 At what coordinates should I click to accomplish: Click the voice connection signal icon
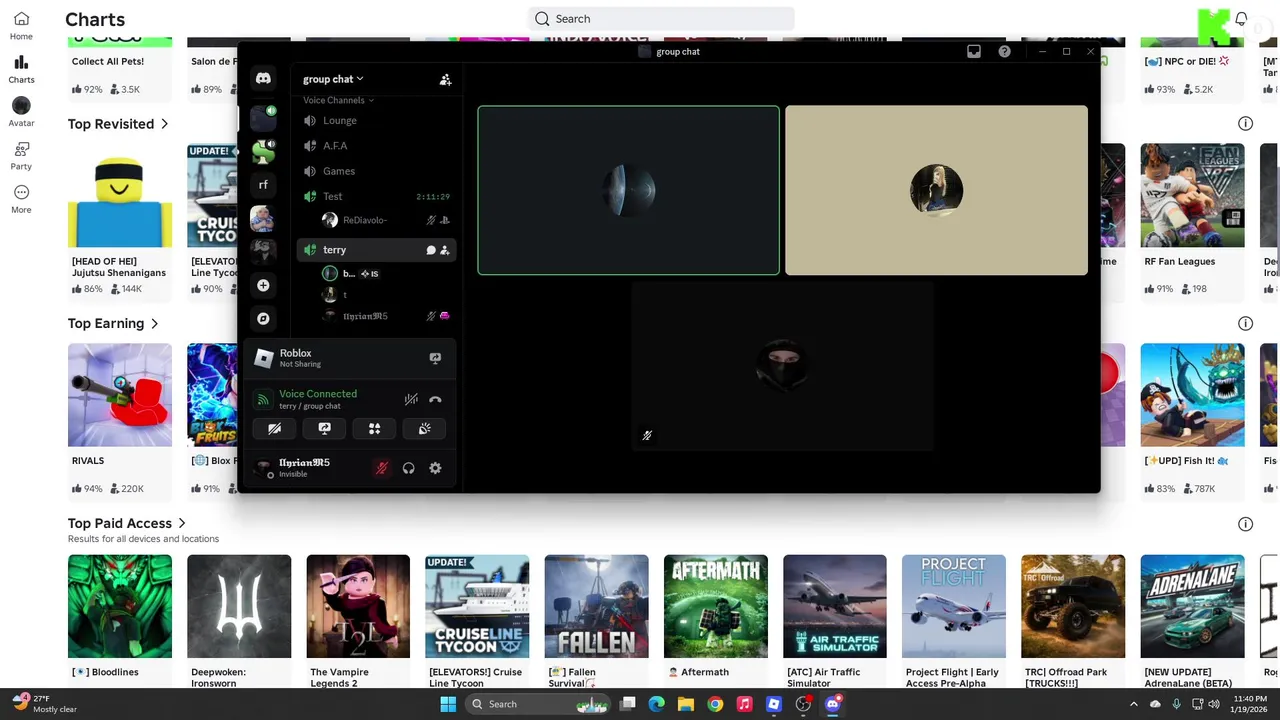click(x=263, y=399)
